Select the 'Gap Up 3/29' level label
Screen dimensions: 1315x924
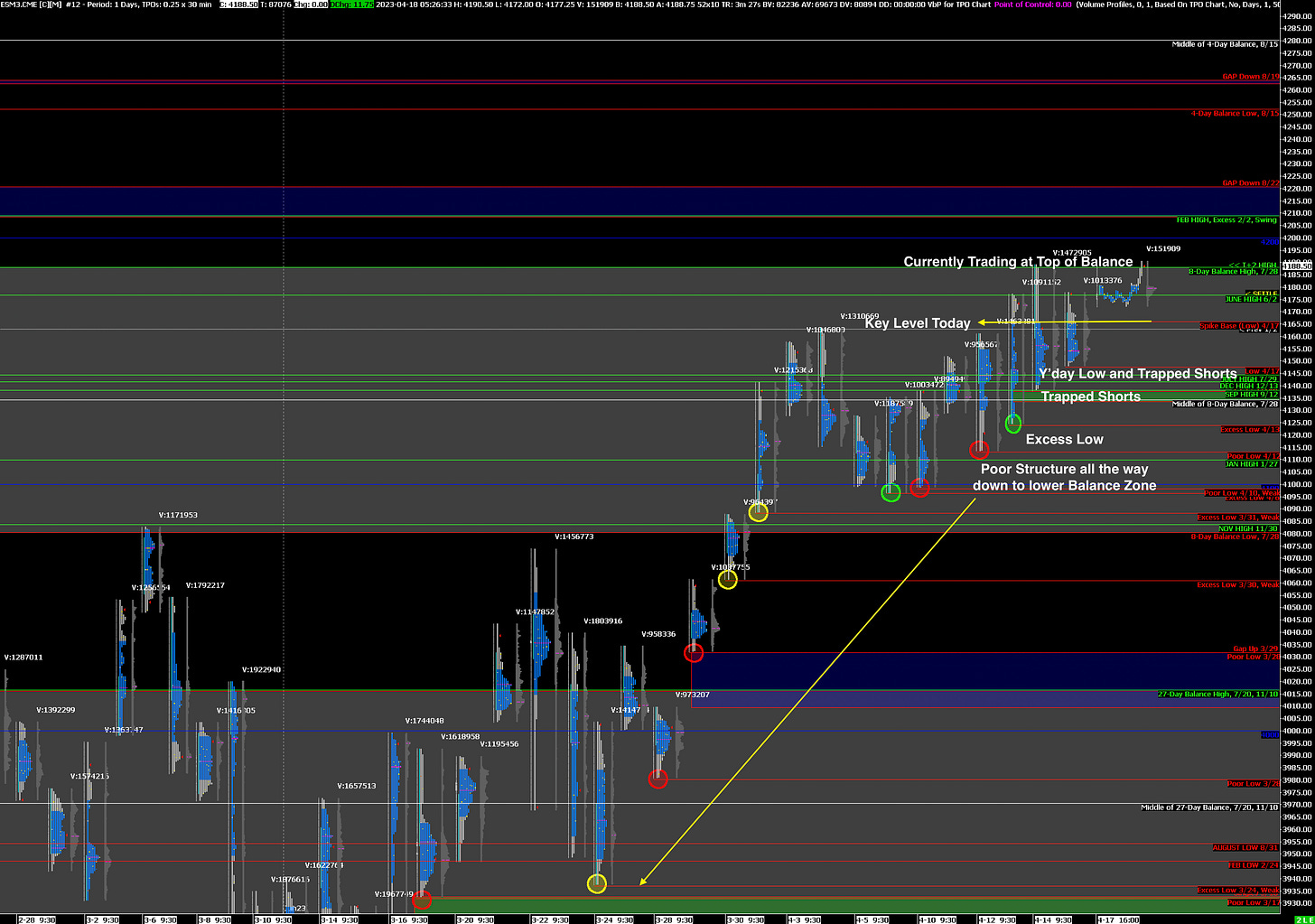click(1255, 649)
